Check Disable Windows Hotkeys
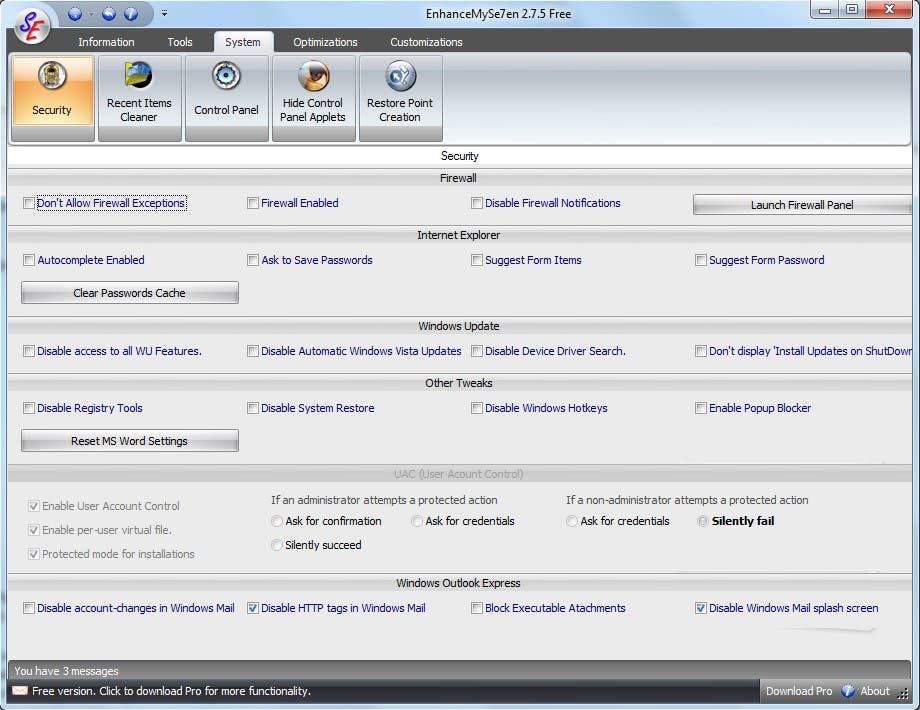920x710 pixels. pos(476,408)
